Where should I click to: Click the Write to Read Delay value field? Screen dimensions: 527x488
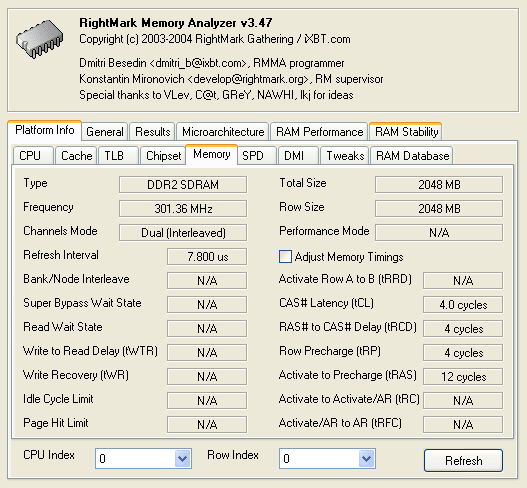[x=207, y=353]
